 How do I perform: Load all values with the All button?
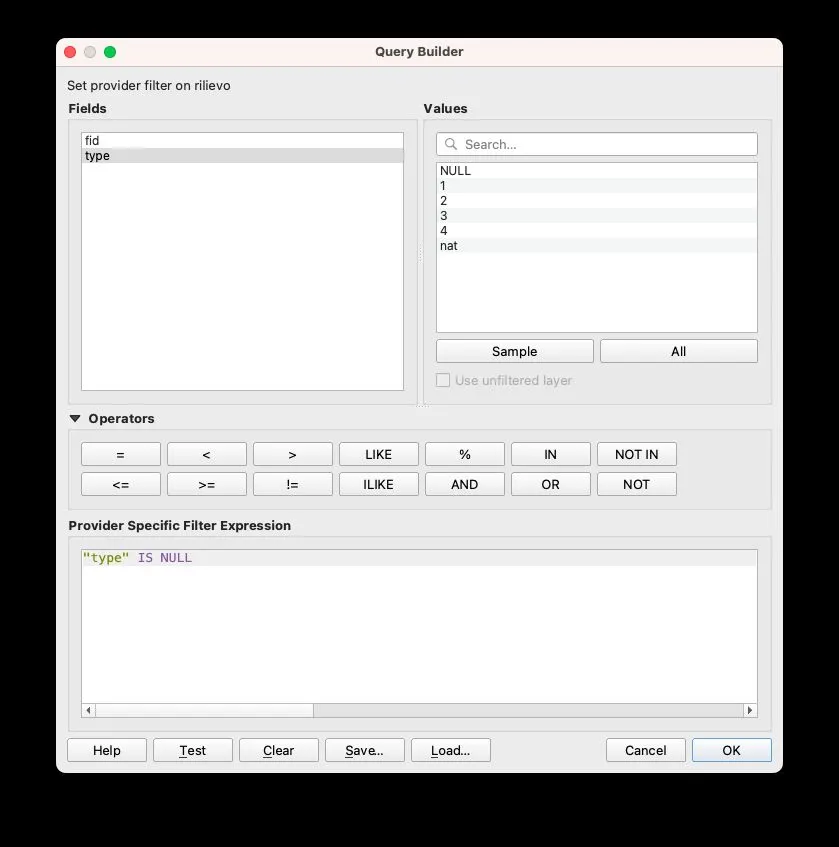click(678, 351)
